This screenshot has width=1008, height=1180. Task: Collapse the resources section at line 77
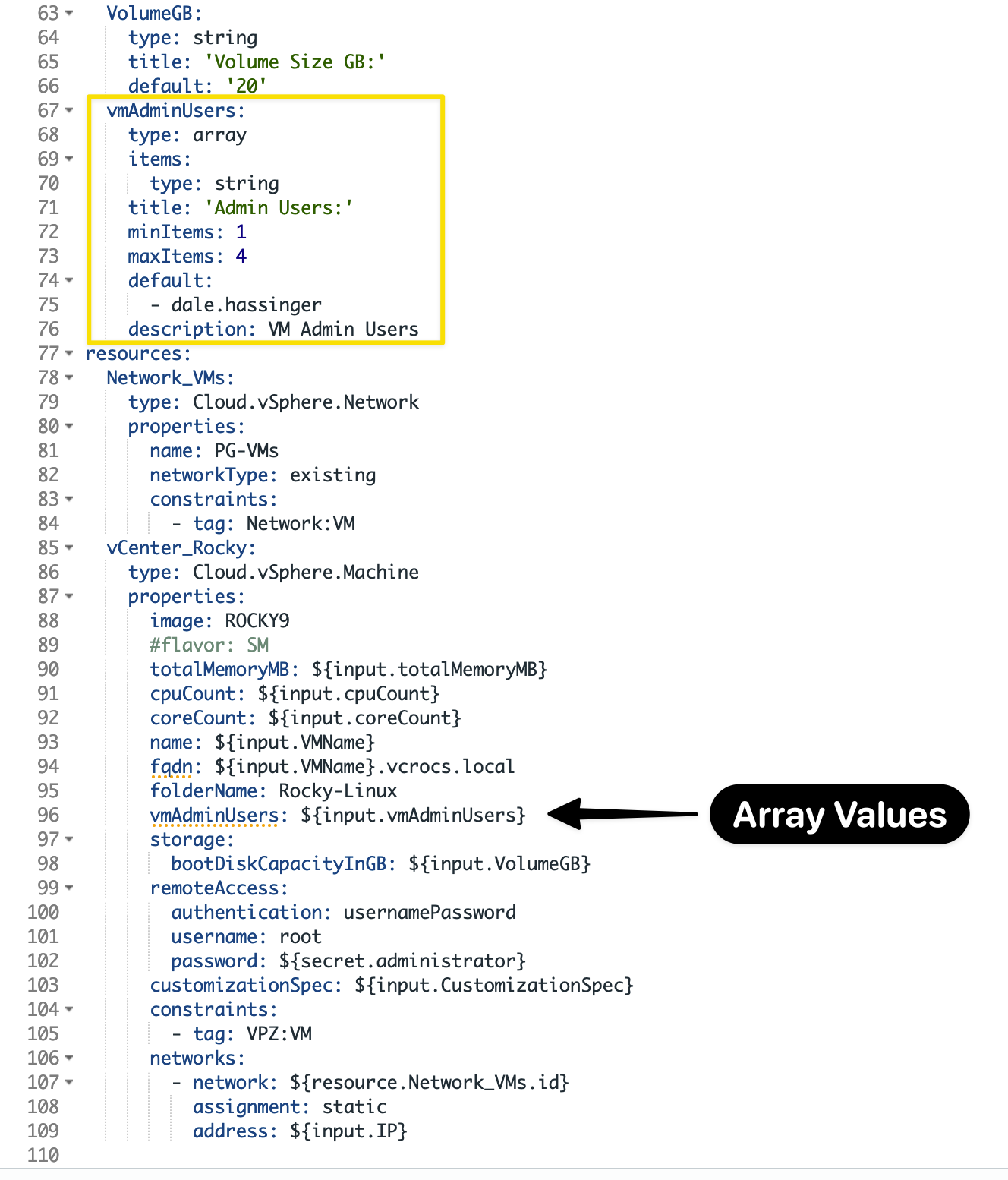pyautogui.click(x=69, y=354)
